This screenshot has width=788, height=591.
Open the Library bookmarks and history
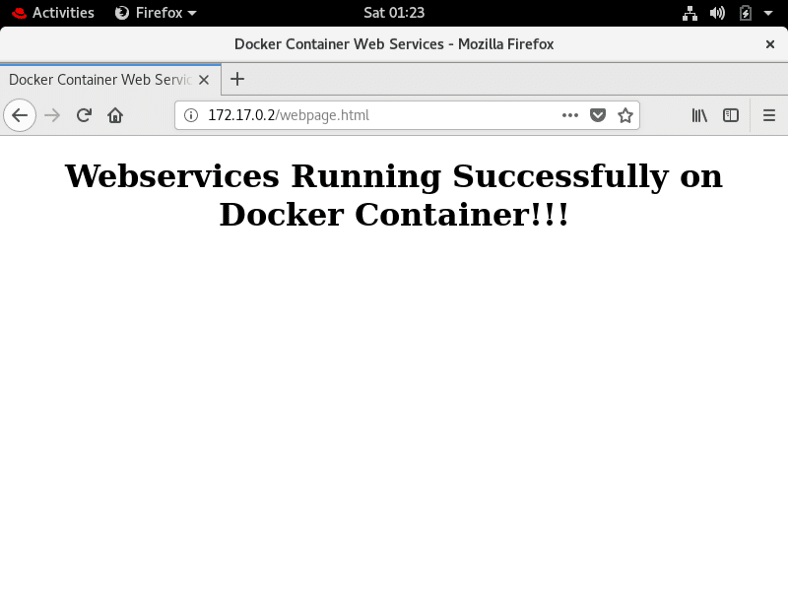699,116
